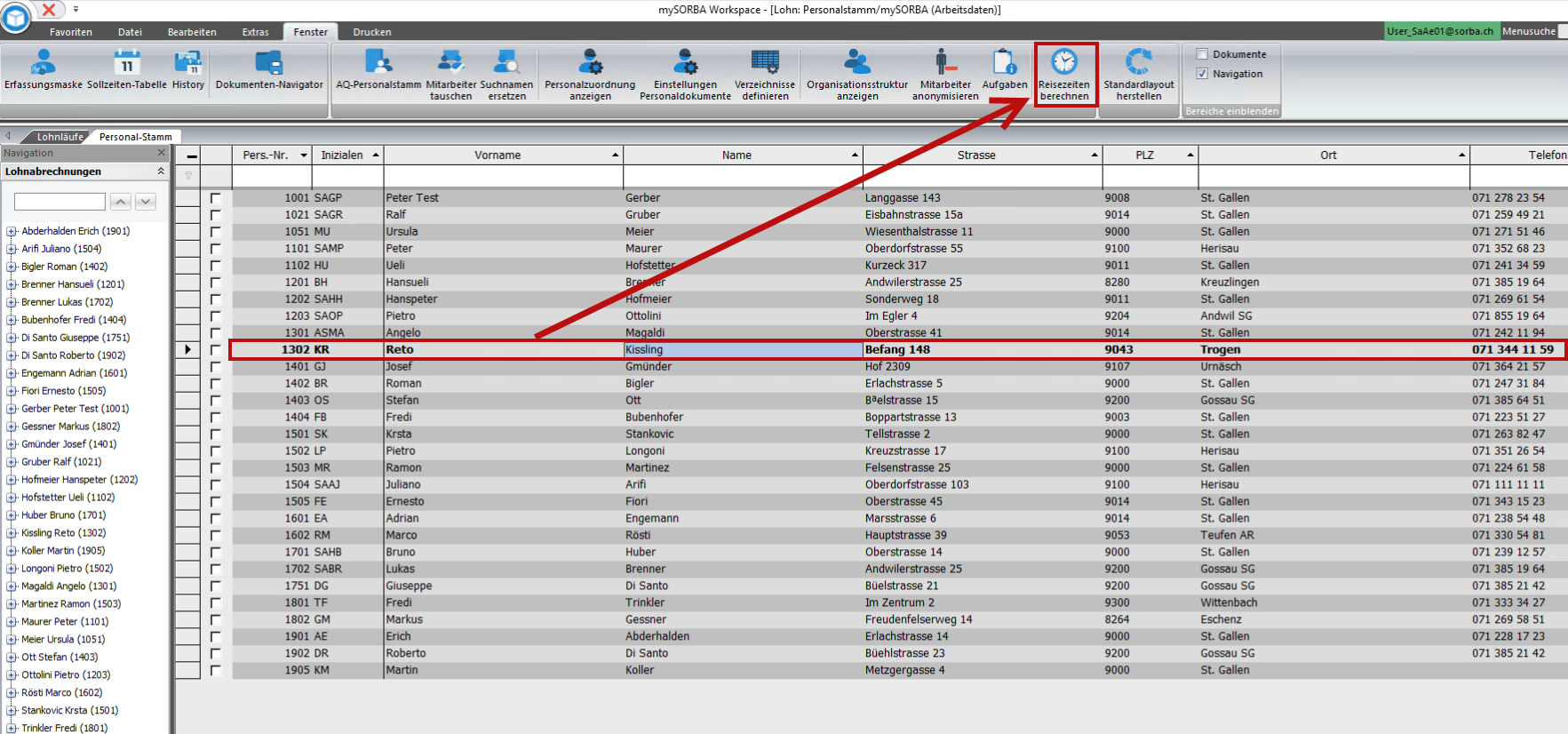The width and height of the screenshot is (1568, 734).
Task: Expand Kissling Reto (1302) tree node
Action: point(12,533)
